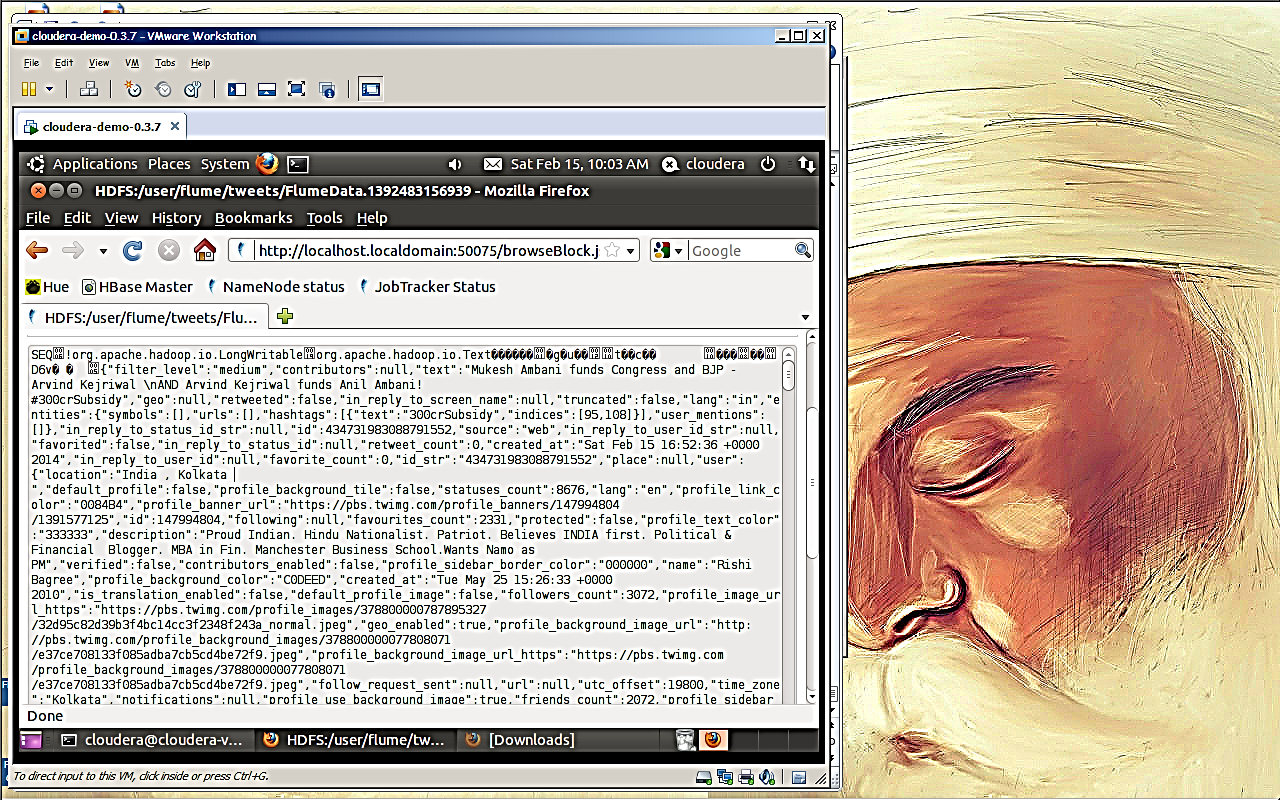The height and width of the screenshot is (800, 1280).
Task: Close the cloudera-demo-0.3.7 tab
Action: pyautogui.click(x=175, y=127)
